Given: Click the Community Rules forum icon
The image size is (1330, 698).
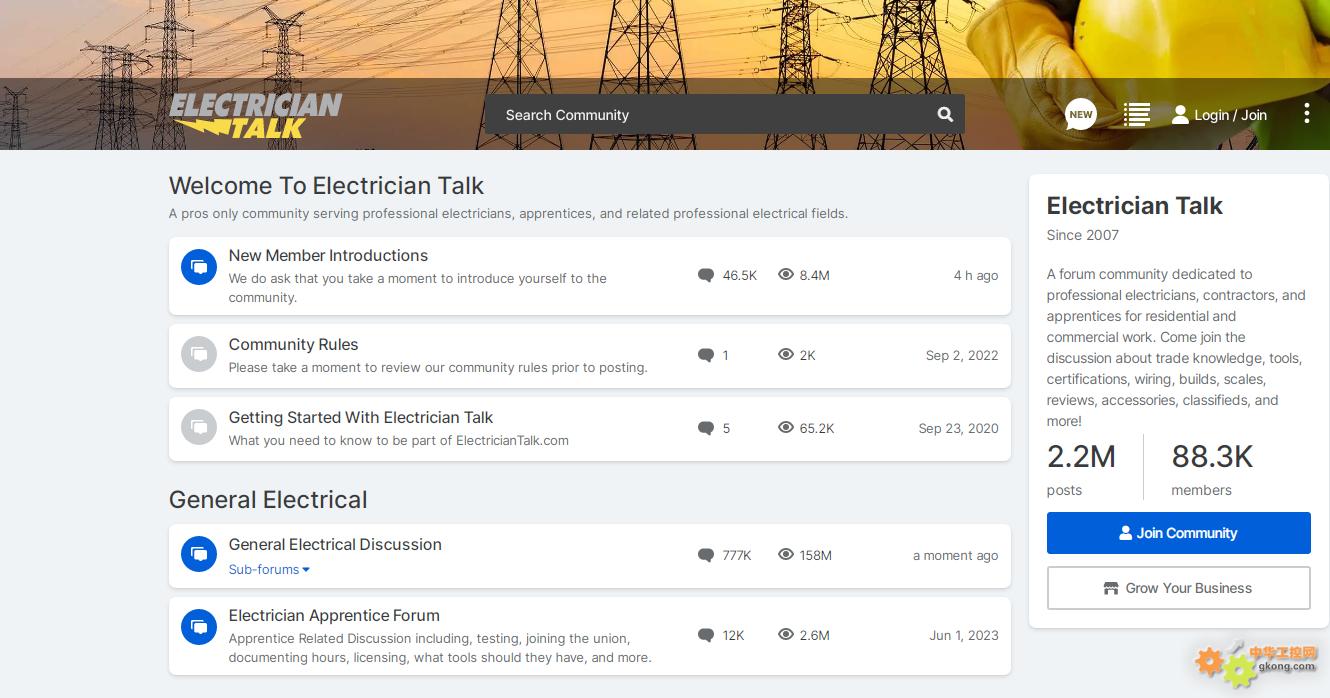Looking at the screenshot, I should click(199, 354).
